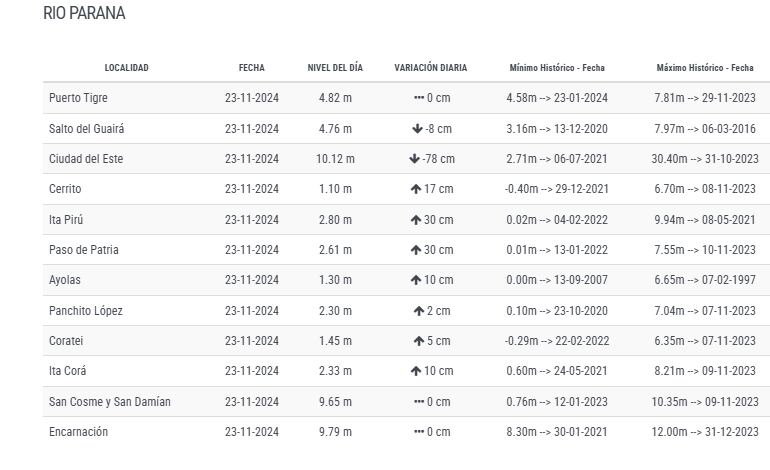The image size is (770, 470).
Task: Click the up arrow in Ita Corá row
Action: tap(415, 371)
